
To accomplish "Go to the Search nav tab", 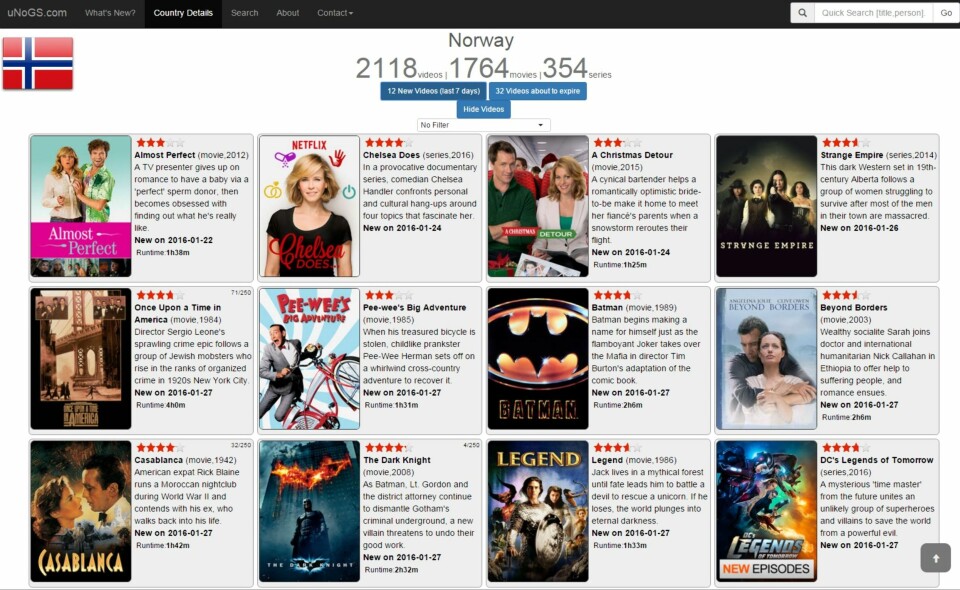I will [x=244, y=13].
